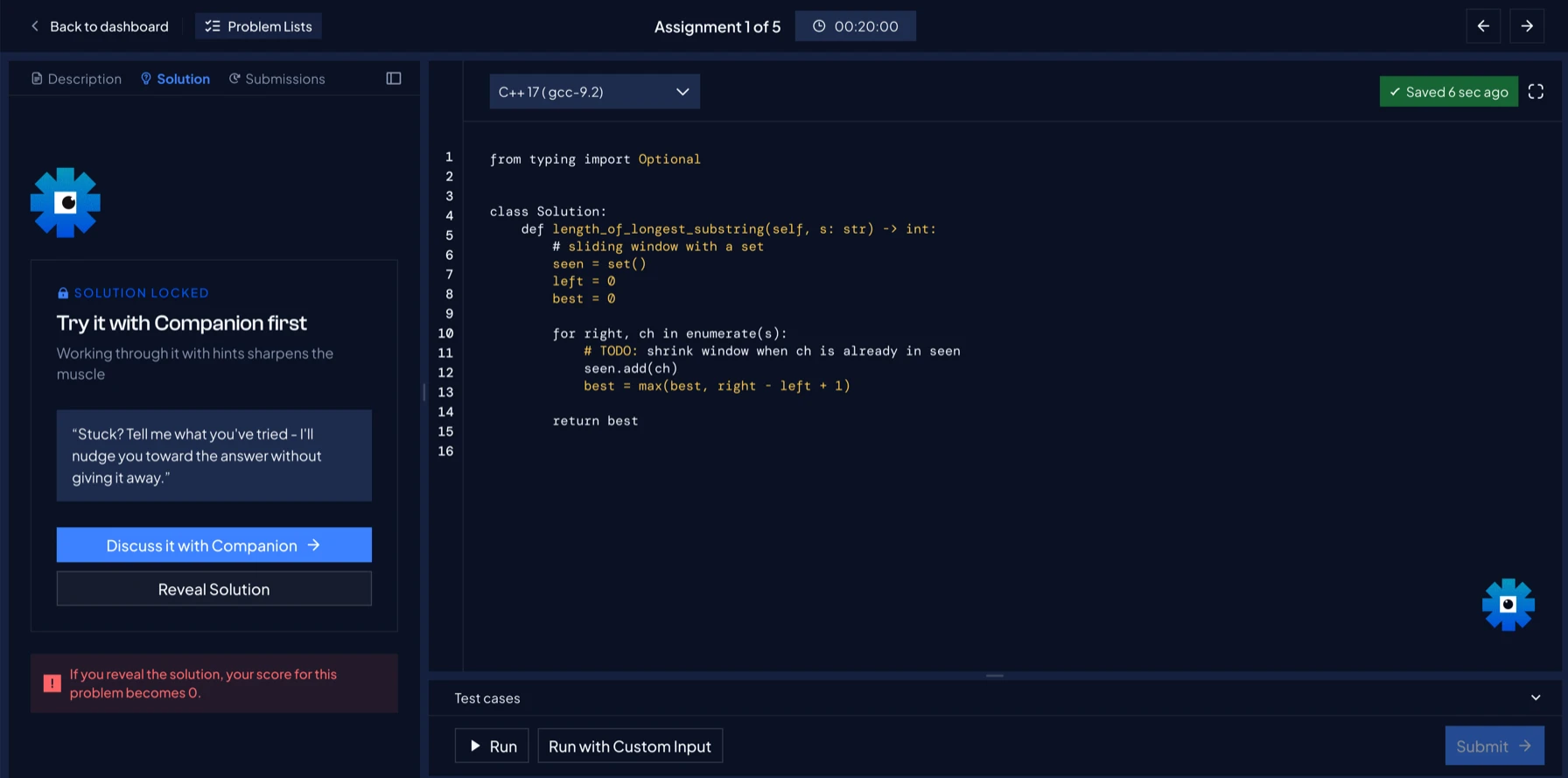The image size is (1568, 778).
Task: Click line number 16 in gutter
Action: pyautogui.click(x=445, y=451)
